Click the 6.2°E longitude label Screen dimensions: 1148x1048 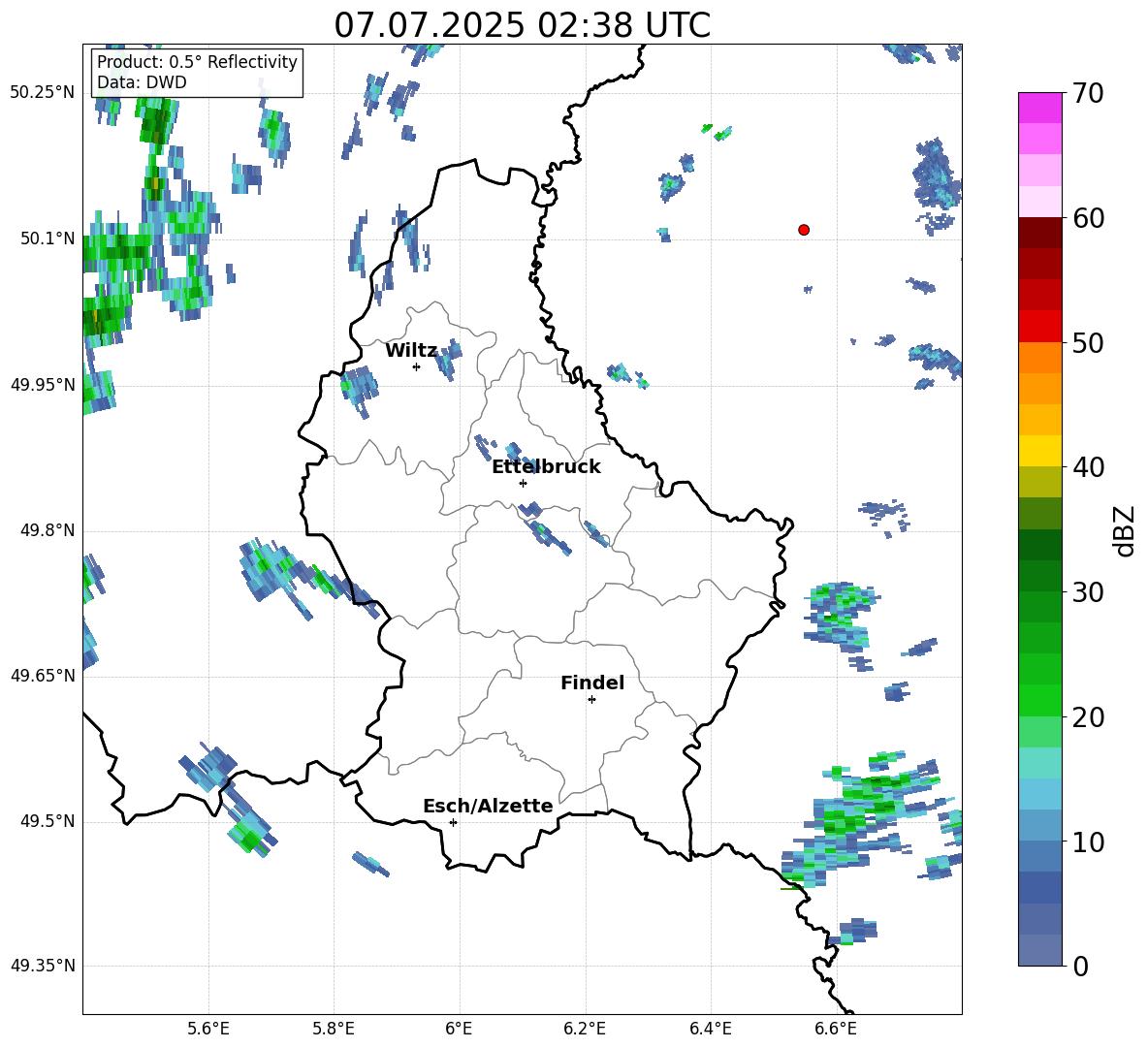pyautogui.click(x=585, y=1030)
